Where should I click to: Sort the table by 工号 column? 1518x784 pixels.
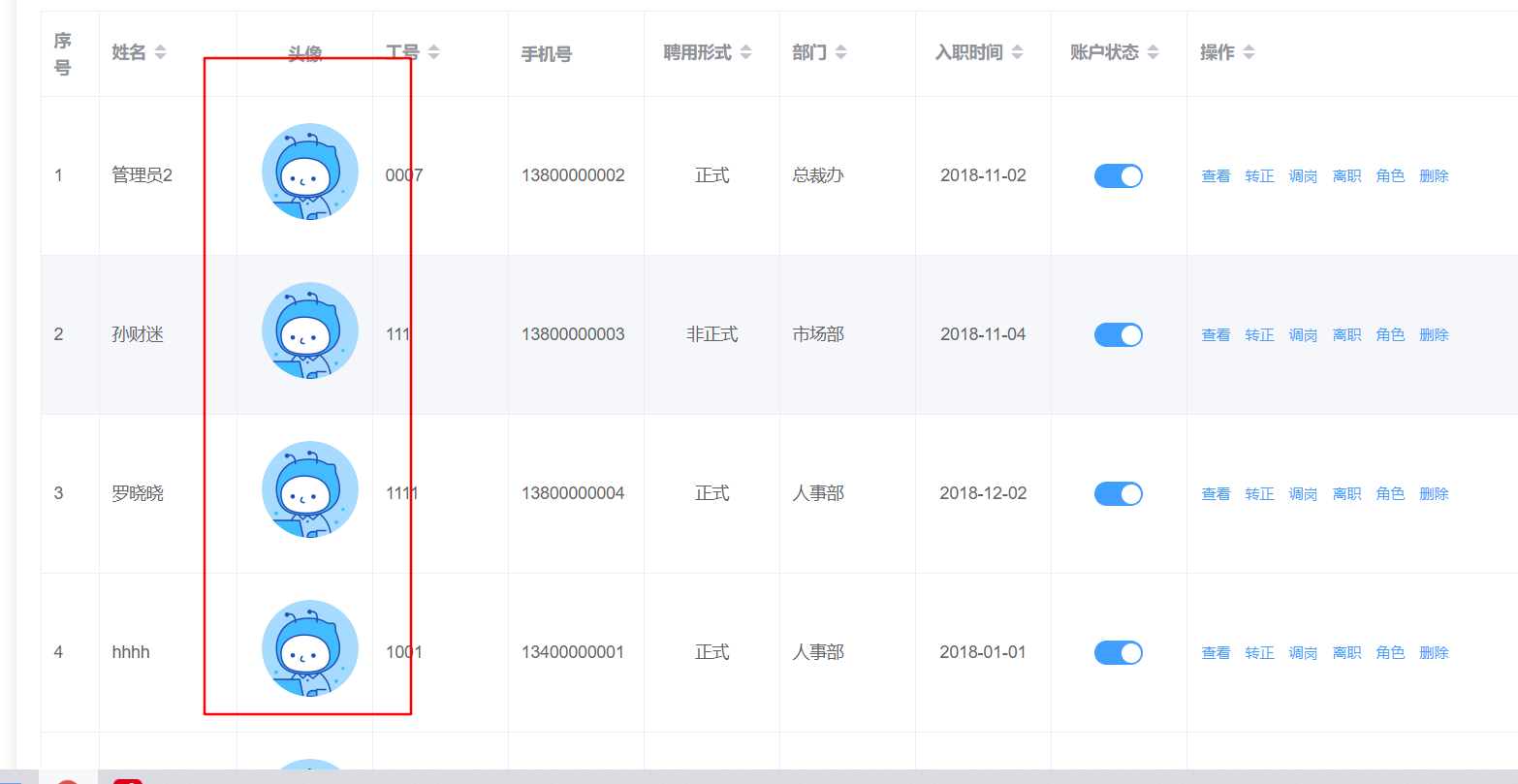click(433, 52)
